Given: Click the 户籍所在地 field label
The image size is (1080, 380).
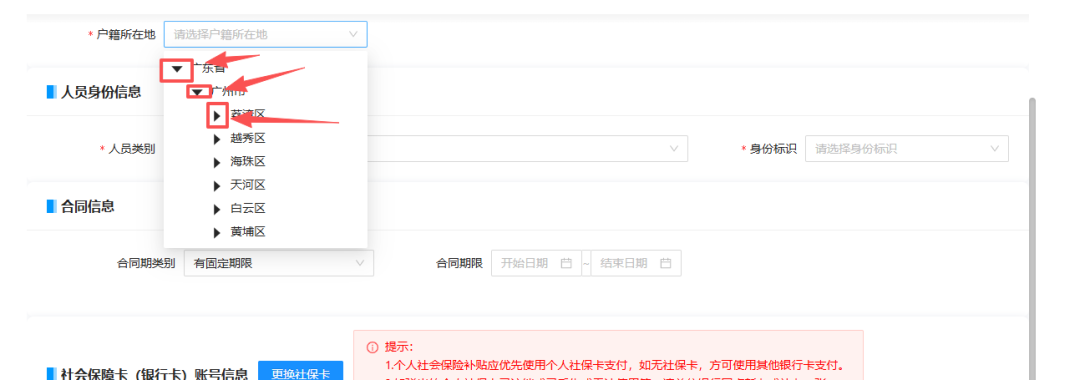Looking at the screenshot, I should [x=126, y=34].
